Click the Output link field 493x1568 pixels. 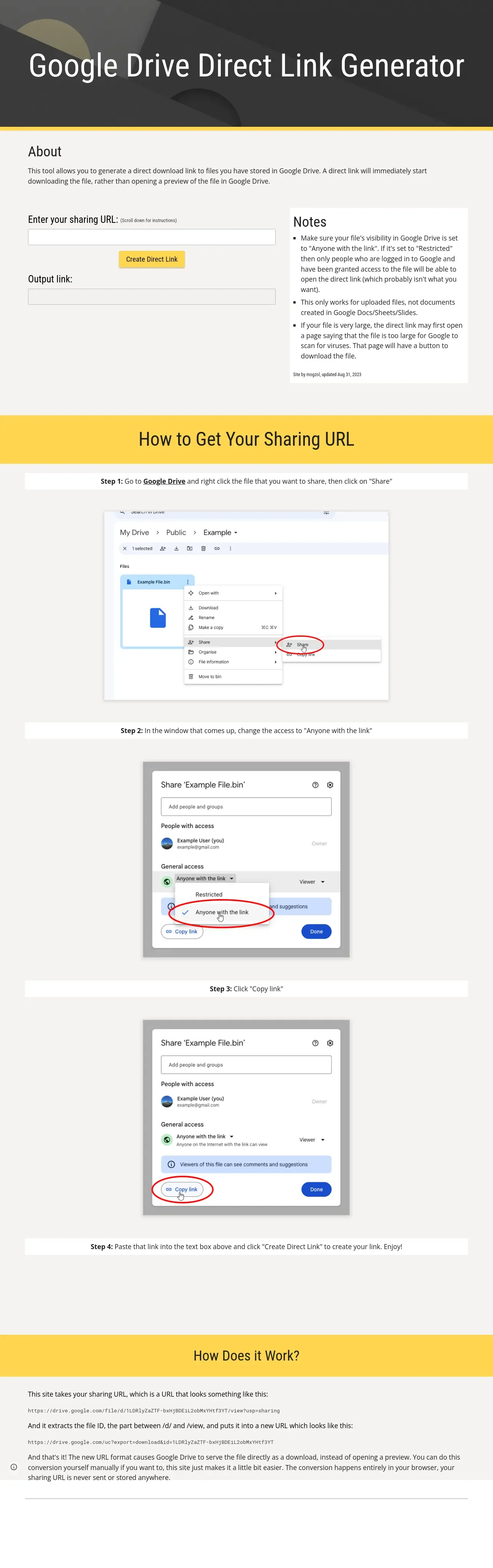[152, 297]
